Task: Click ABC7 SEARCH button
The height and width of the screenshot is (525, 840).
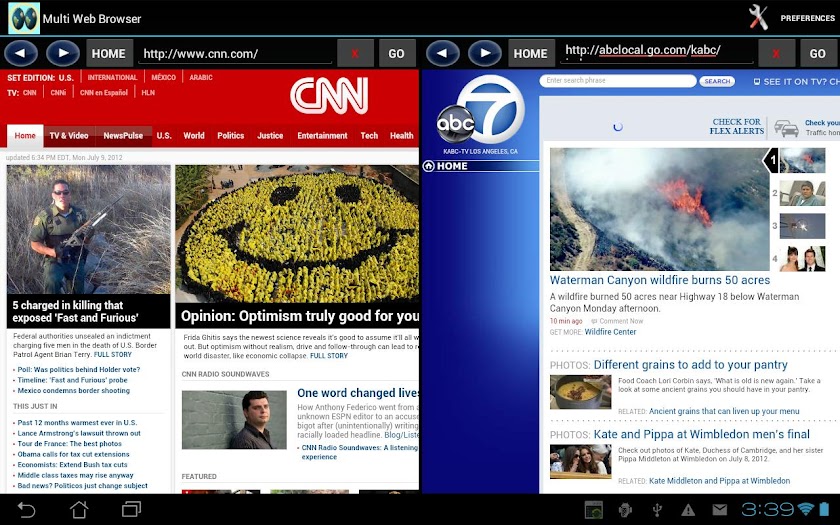Action: click(x=717, y=81)
